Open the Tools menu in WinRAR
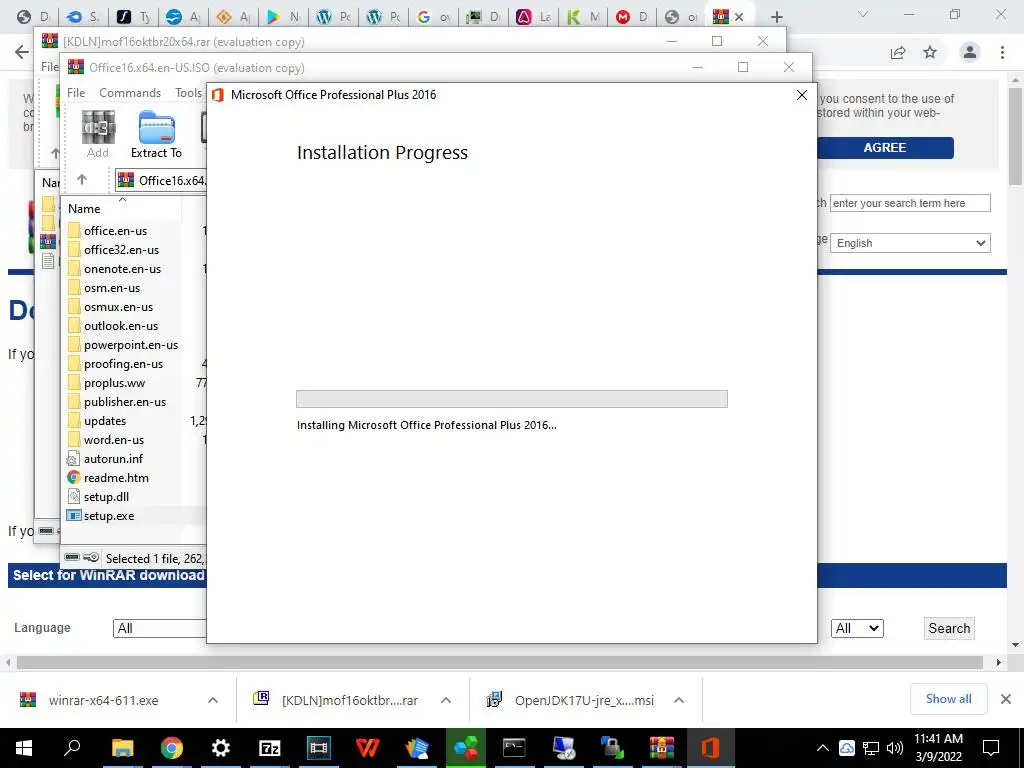The height and width of the screenshot is (768, 1024). [x=189, y=93]
